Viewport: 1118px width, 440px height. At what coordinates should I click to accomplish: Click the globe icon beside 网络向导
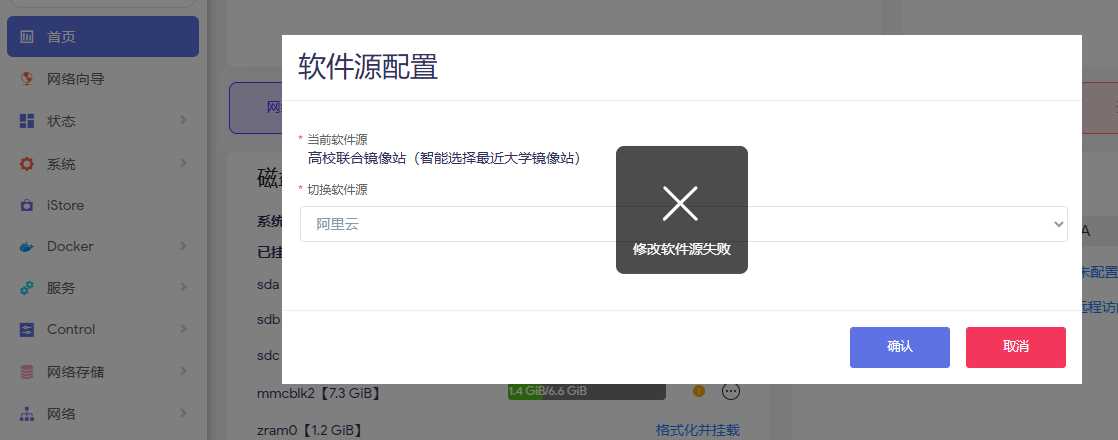tap(26, 78)
